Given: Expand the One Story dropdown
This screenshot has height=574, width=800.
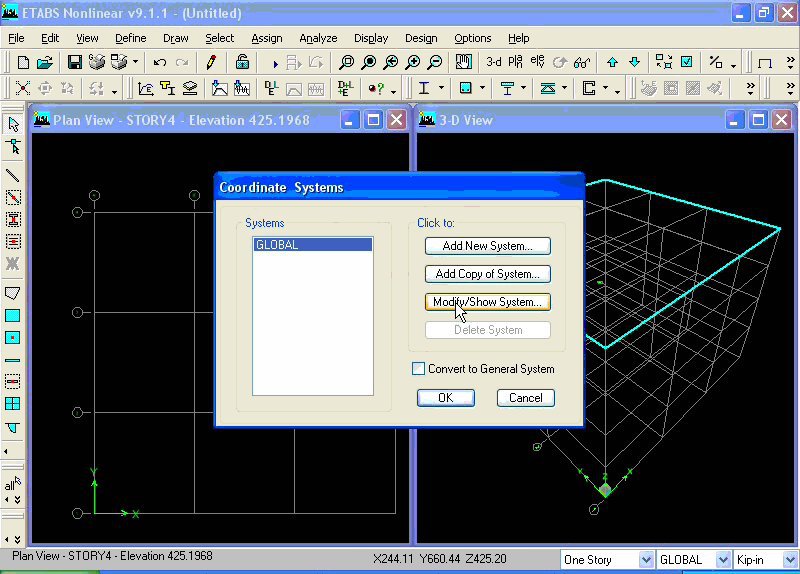Looking at the screenshot, I should [x=645, y=560].
